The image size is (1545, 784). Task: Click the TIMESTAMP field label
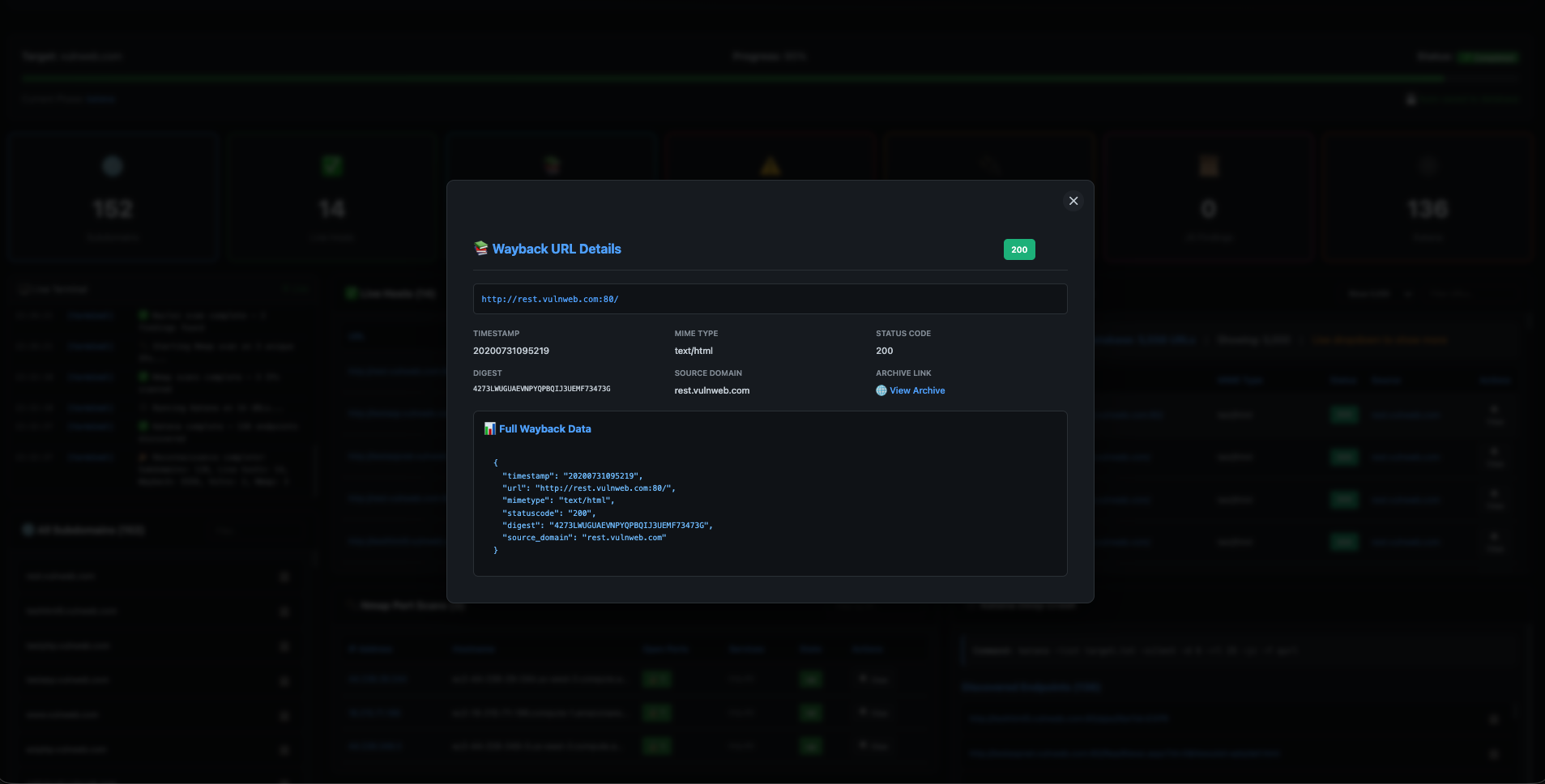497,334
